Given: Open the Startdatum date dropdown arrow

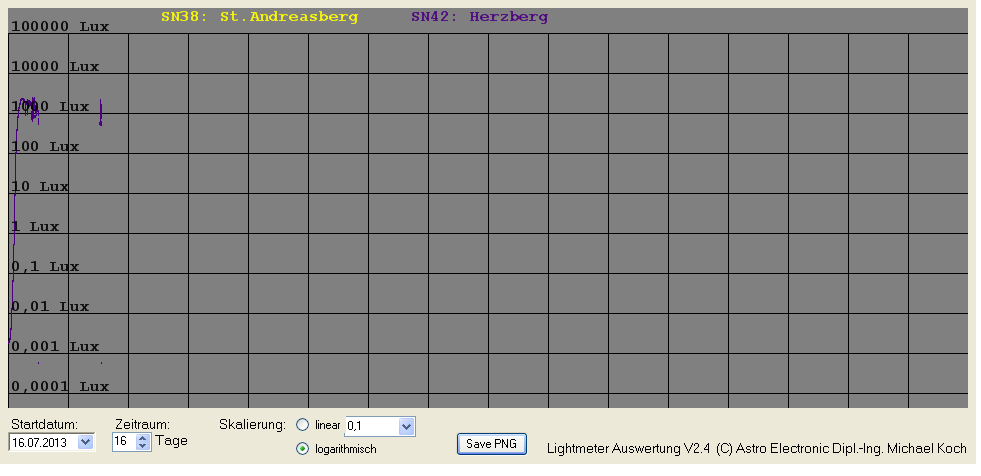Looking at the screenshot, I should point(84,441).
